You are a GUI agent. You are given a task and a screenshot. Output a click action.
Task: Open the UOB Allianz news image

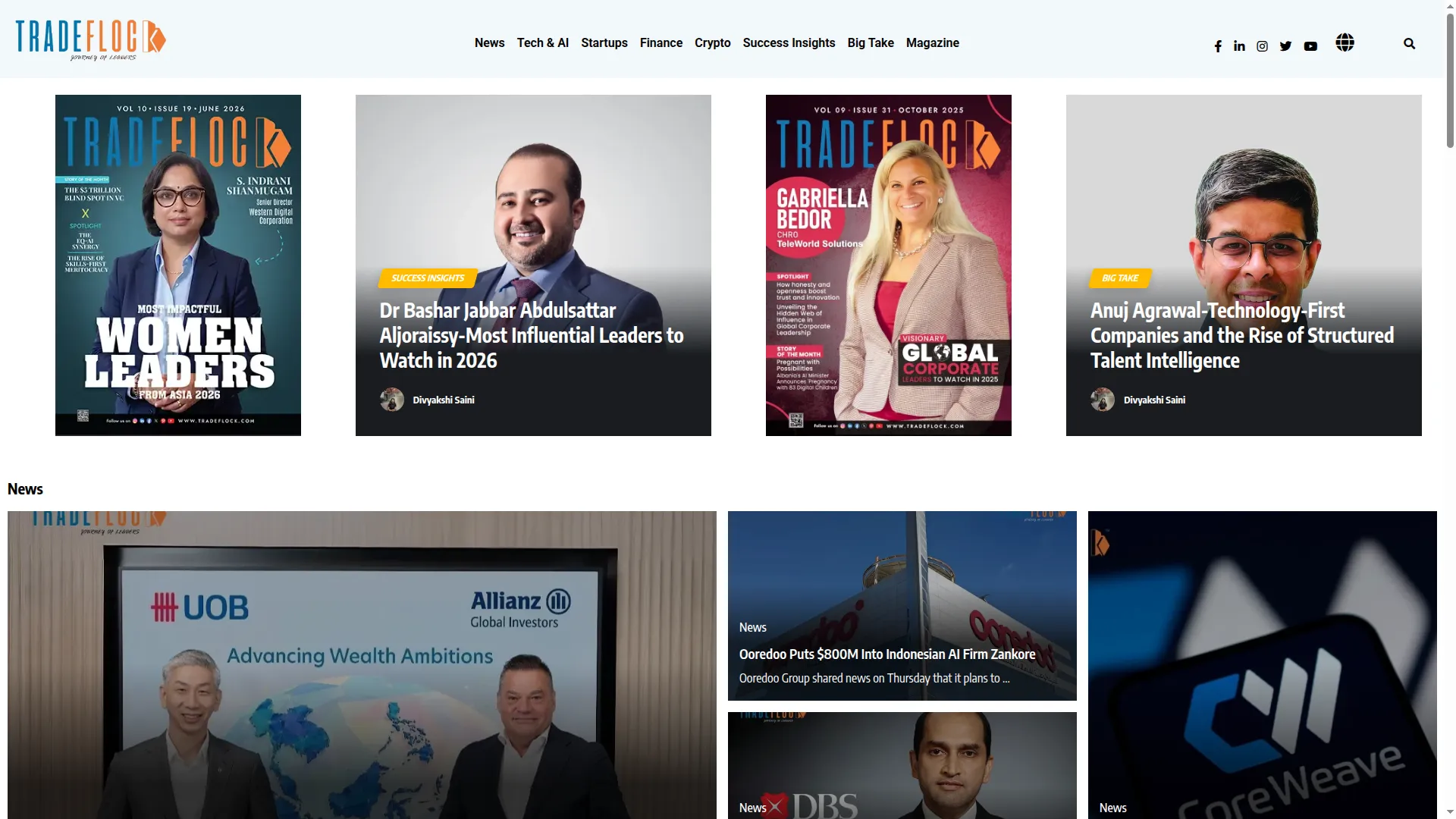362,665
